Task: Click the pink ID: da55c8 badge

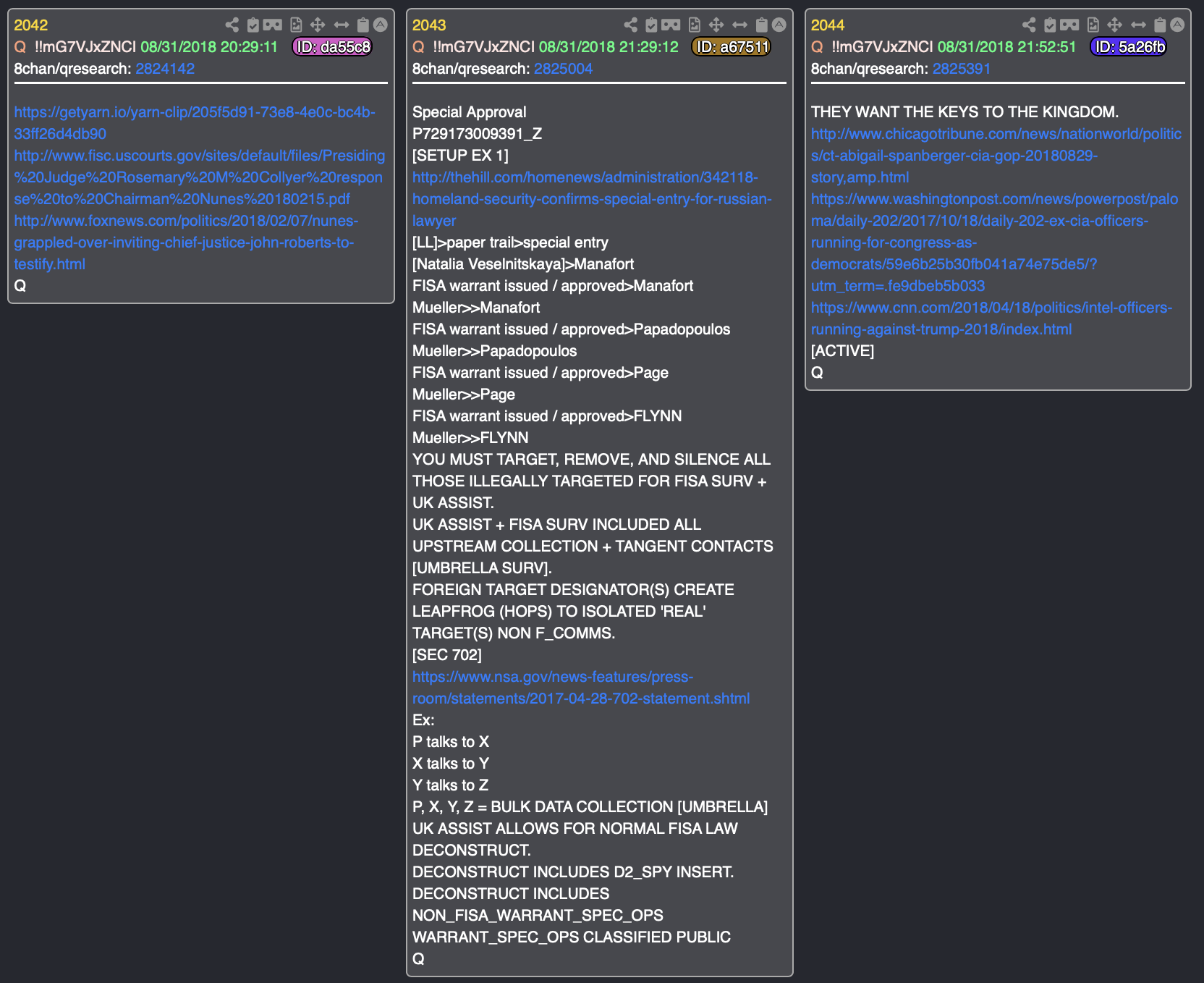Action: 333,47
